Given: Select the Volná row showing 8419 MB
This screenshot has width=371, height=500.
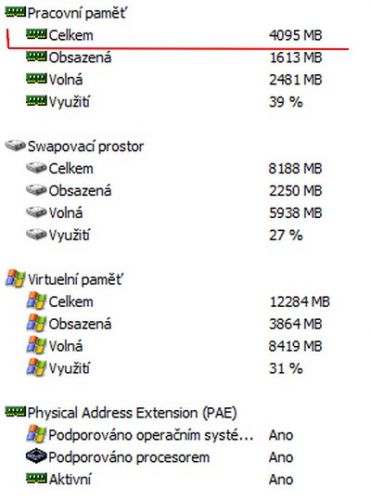Looking at the screenshot, I should [174, 346].
